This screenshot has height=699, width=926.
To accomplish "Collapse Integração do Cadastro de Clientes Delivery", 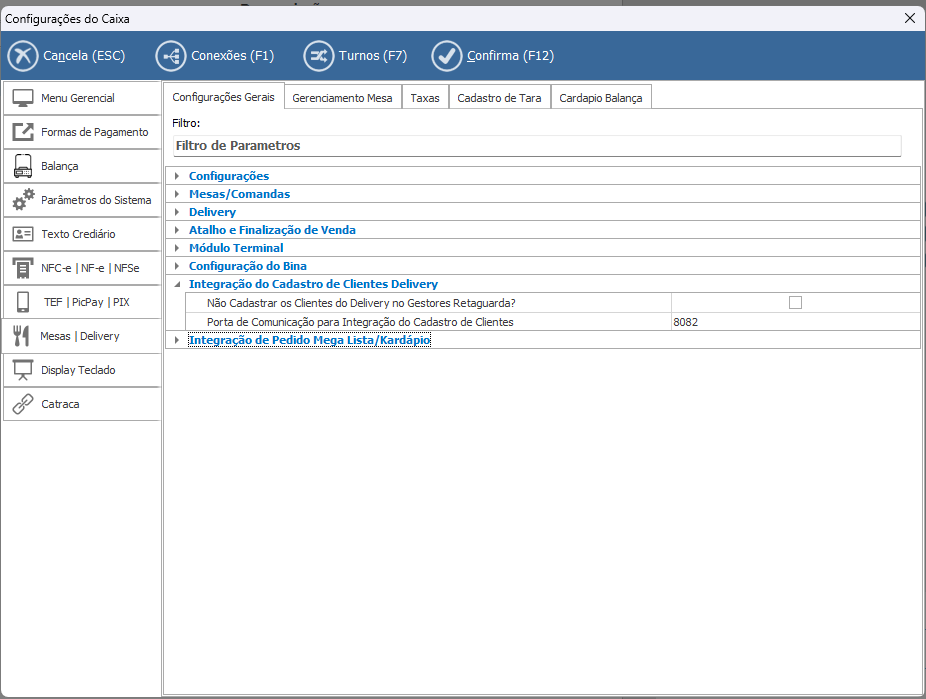I will [177, 284].
